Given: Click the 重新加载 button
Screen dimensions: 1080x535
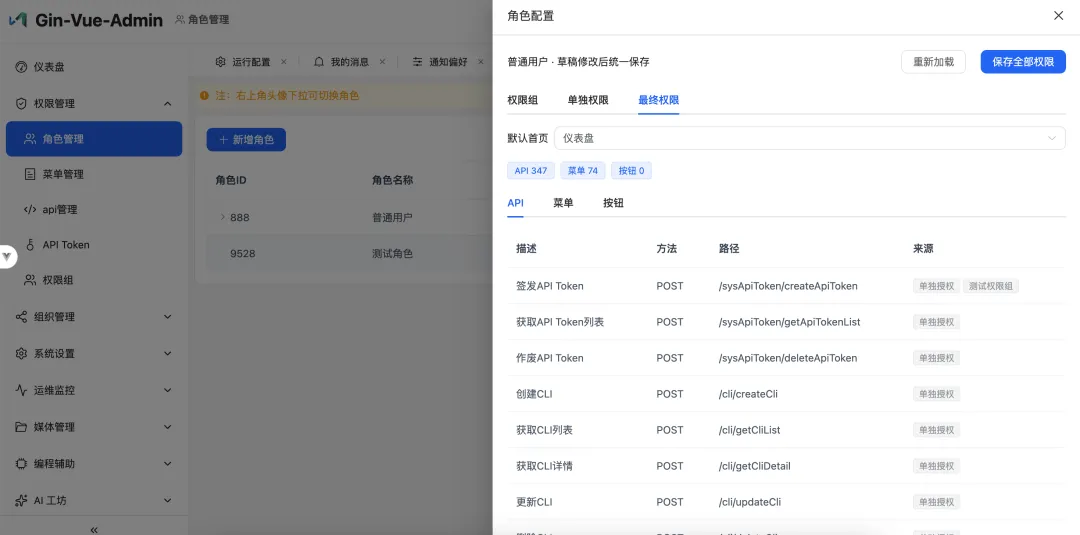Looking at the screenshot, I should click(x=933, y=61).
